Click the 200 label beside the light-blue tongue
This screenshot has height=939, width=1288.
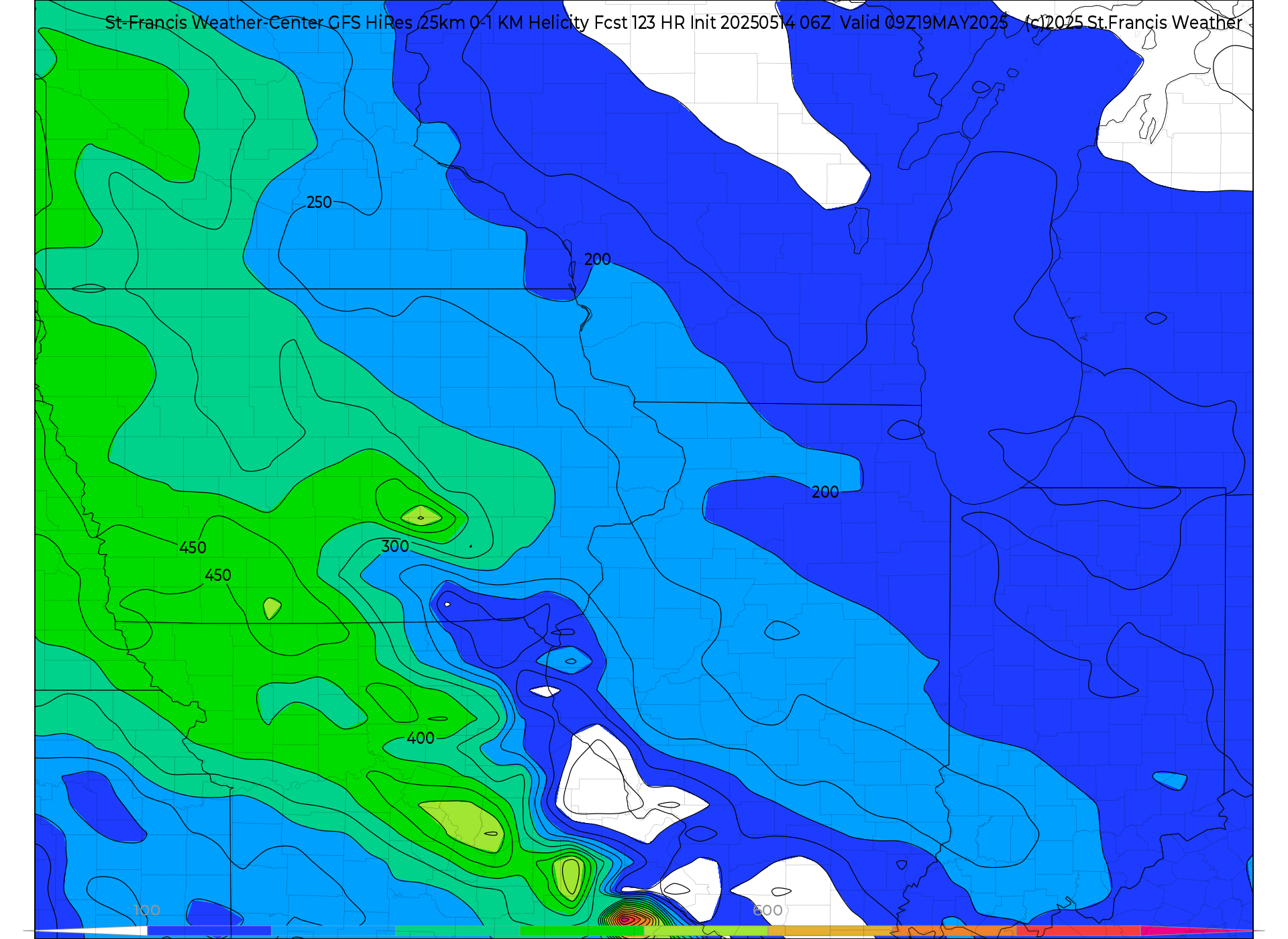825,492
